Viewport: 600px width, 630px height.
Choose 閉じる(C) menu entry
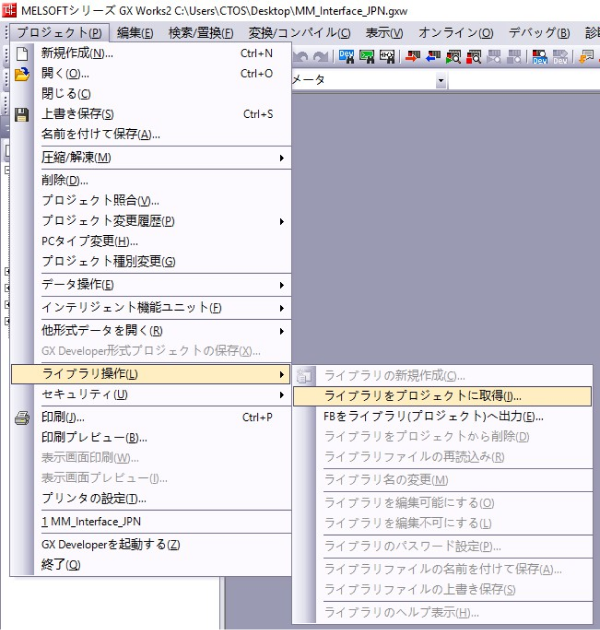point(151,94)
